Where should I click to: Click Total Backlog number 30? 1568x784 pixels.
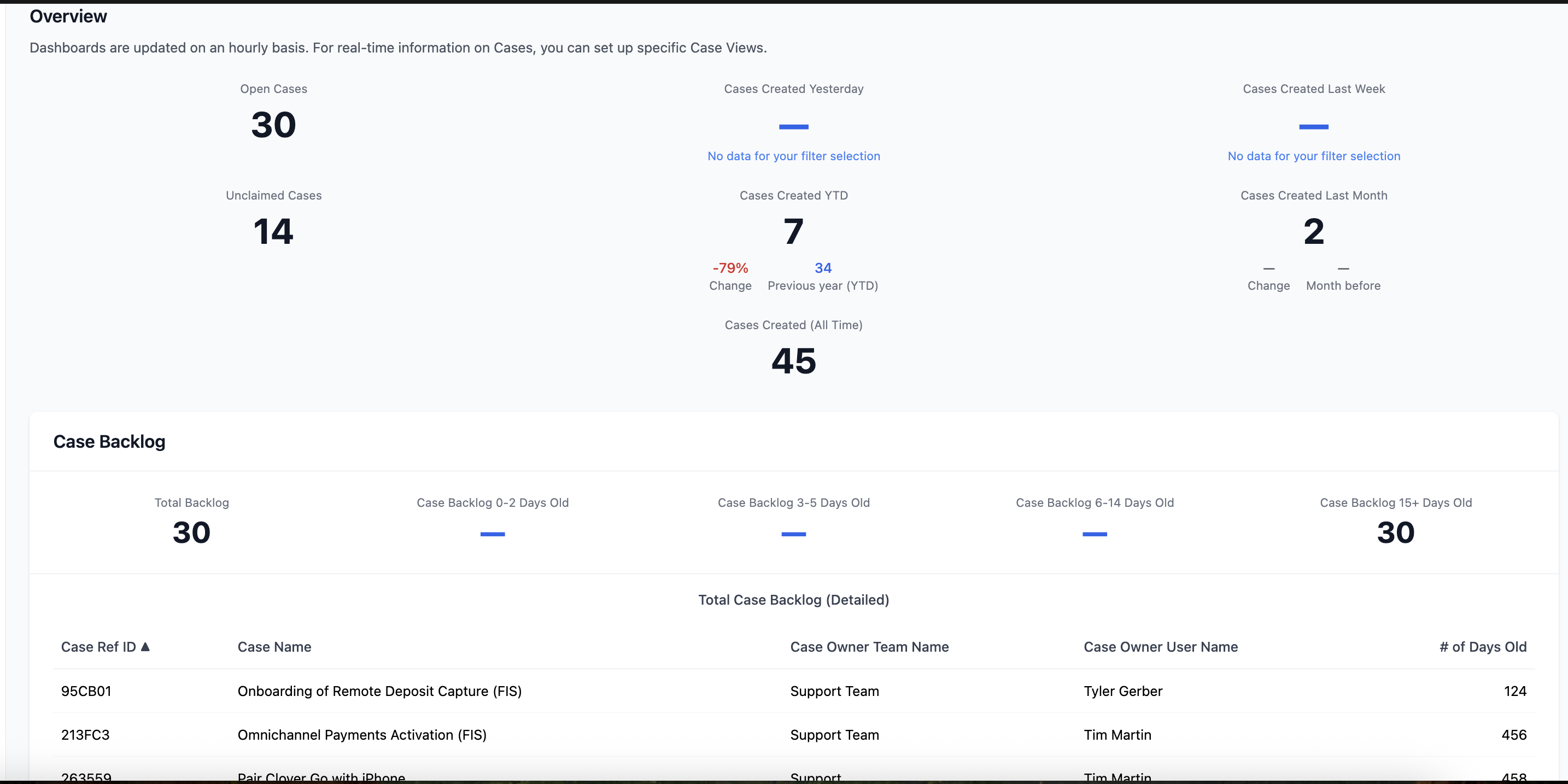191,533
